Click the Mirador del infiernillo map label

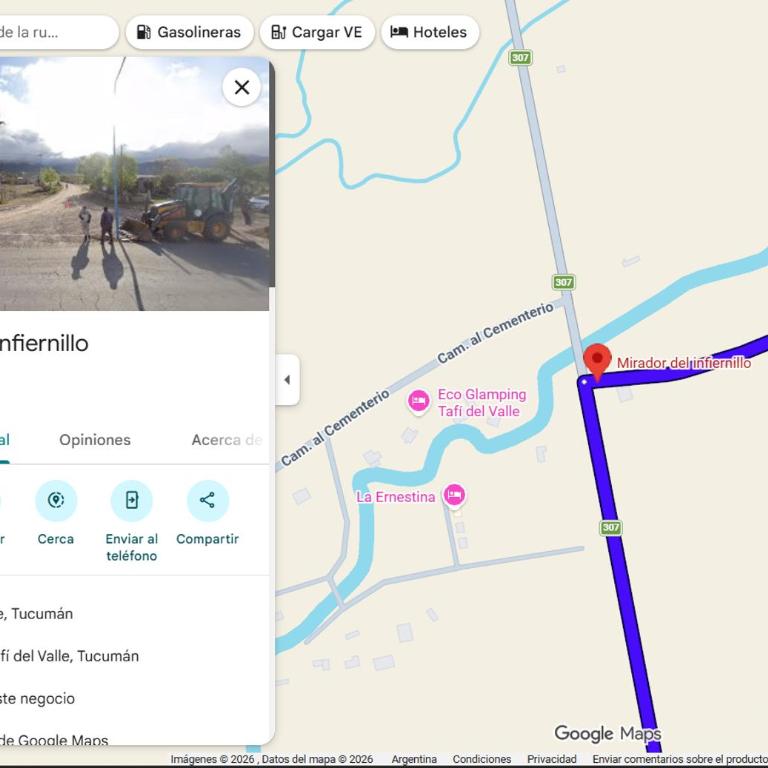pyautogui.click(x=684, y=363)
